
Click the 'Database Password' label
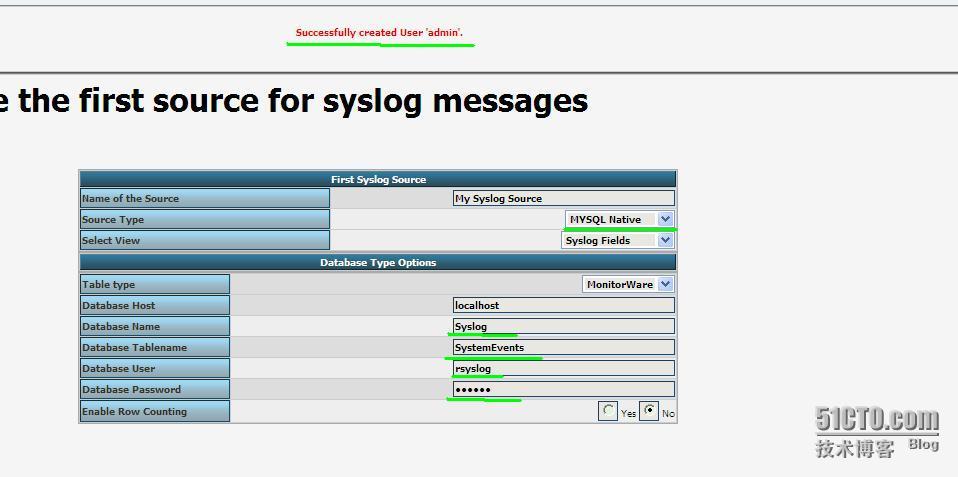point(155,390)
